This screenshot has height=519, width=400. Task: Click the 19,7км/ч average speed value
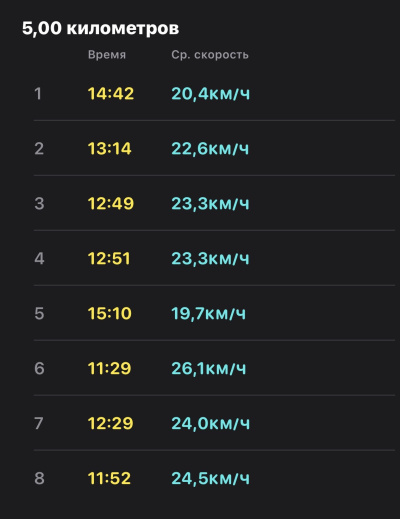(208, 314)
